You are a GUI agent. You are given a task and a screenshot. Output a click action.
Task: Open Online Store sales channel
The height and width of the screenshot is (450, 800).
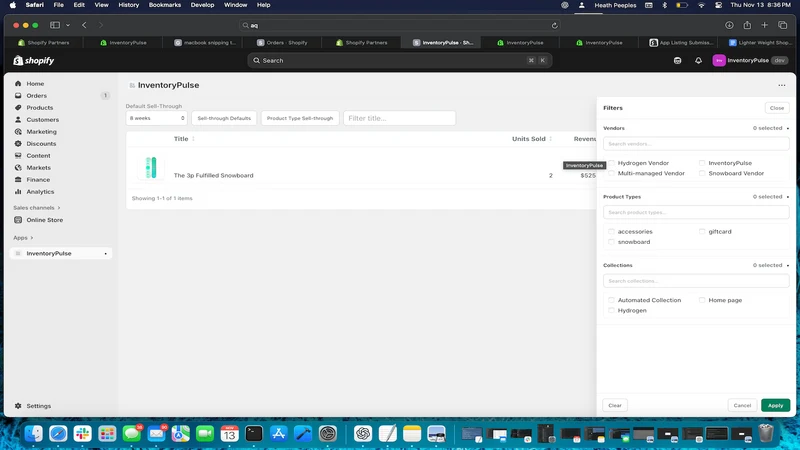tap(44, 220)
